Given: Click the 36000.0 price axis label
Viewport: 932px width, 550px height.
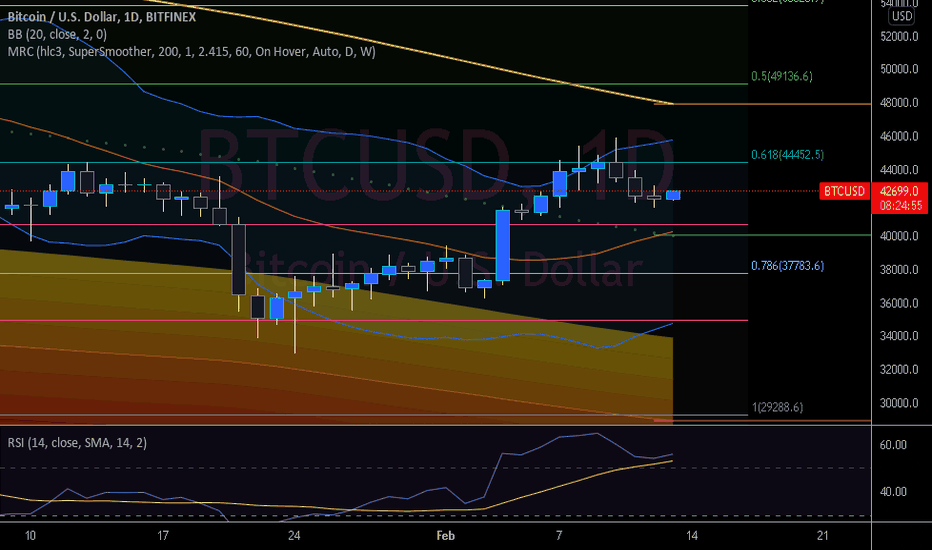Looking at the screenshot, I should tap(899, 303).
